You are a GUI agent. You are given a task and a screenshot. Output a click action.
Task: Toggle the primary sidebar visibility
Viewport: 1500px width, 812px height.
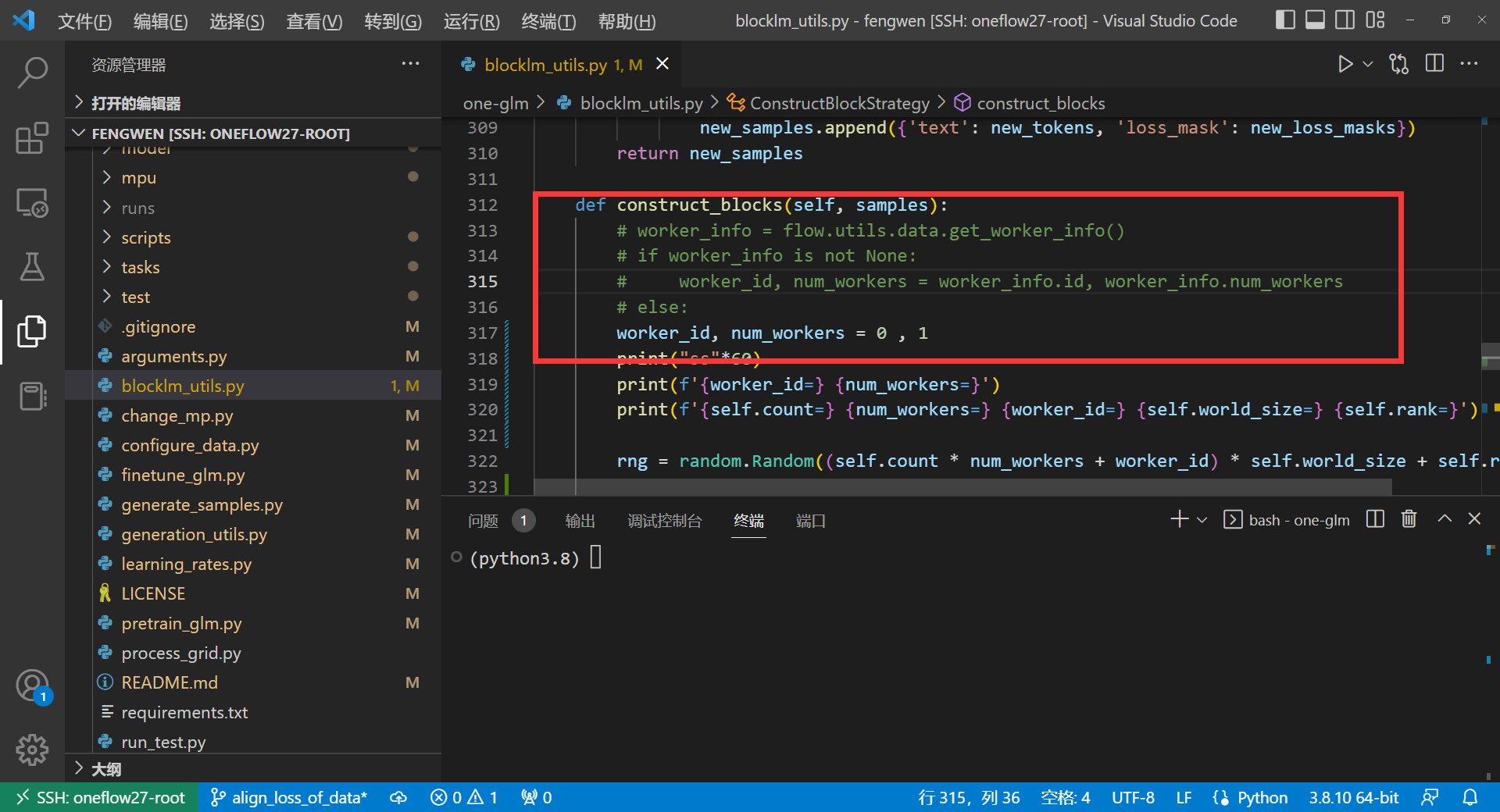click(x=1284, y=20)
